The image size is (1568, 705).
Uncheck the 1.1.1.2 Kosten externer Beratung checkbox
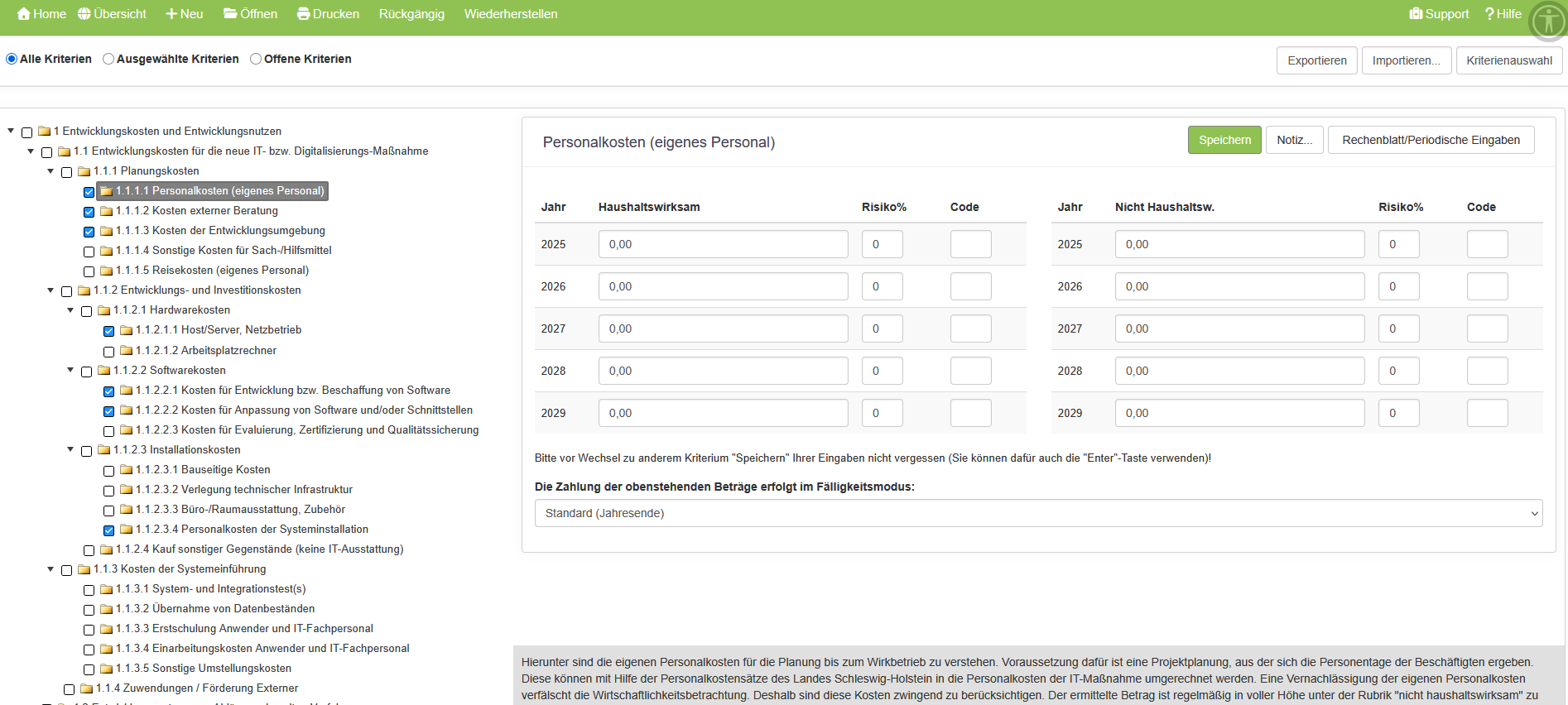(x=89, y=212)
